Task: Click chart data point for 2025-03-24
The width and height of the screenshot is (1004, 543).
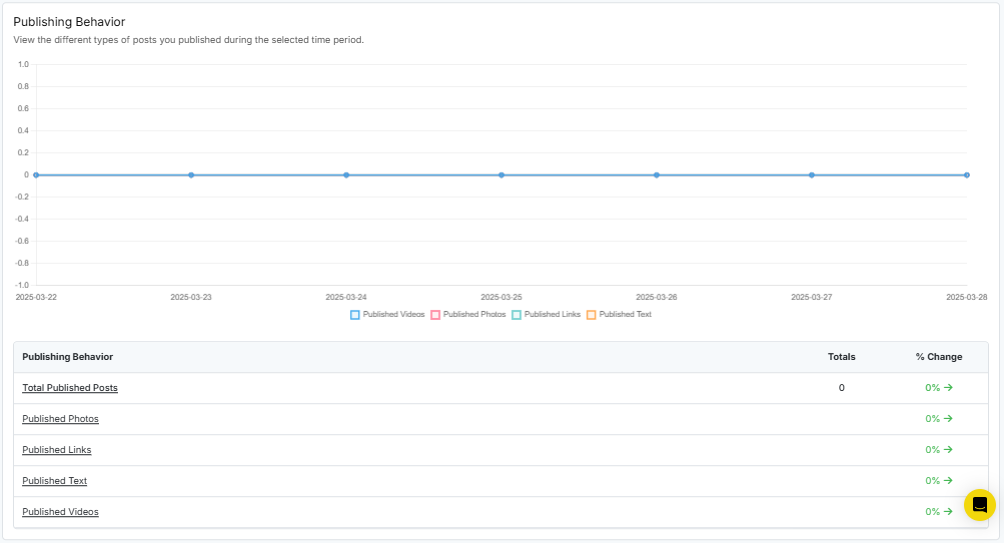Action: point(346,175)
